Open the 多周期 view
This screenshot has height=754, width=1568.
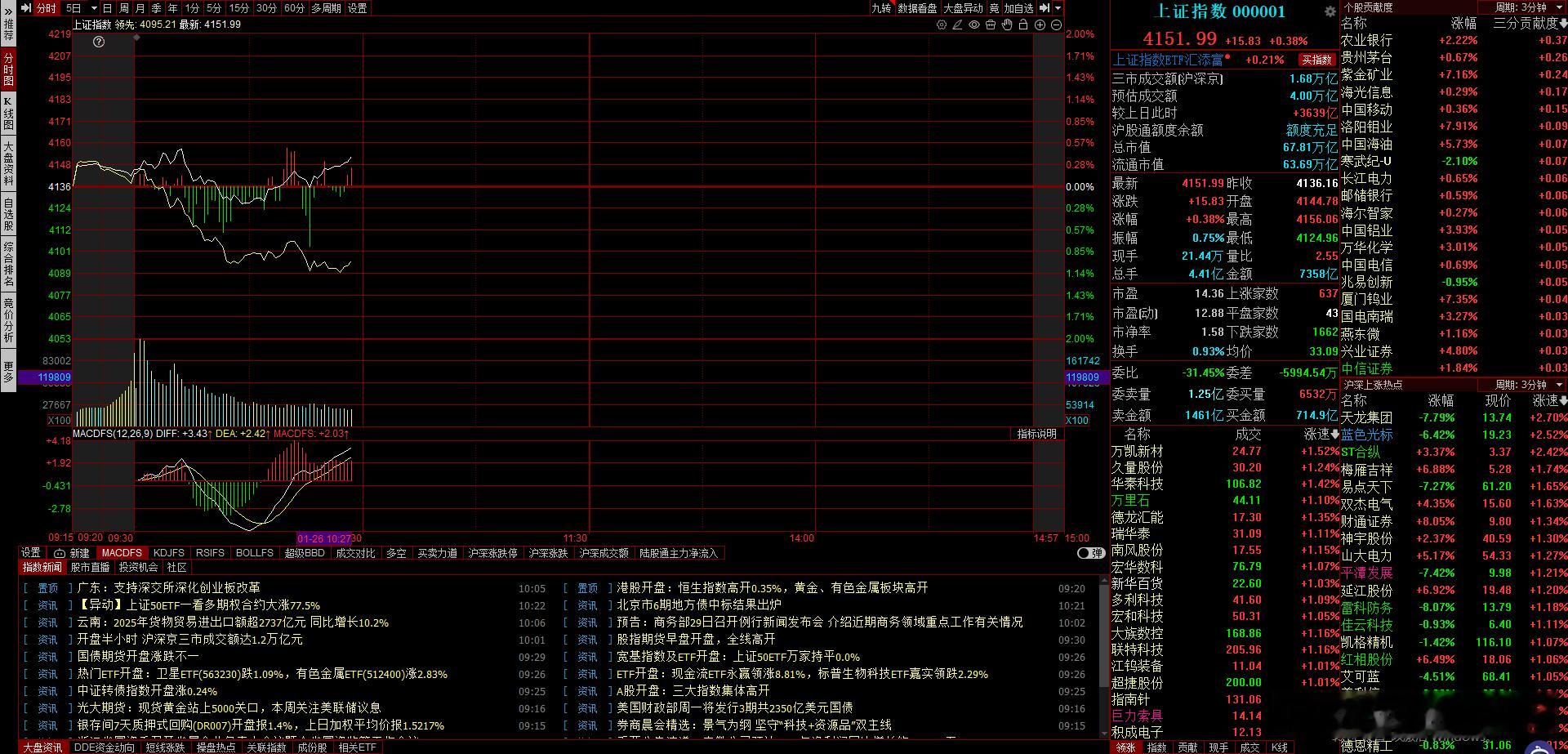[x=326, y=8]
